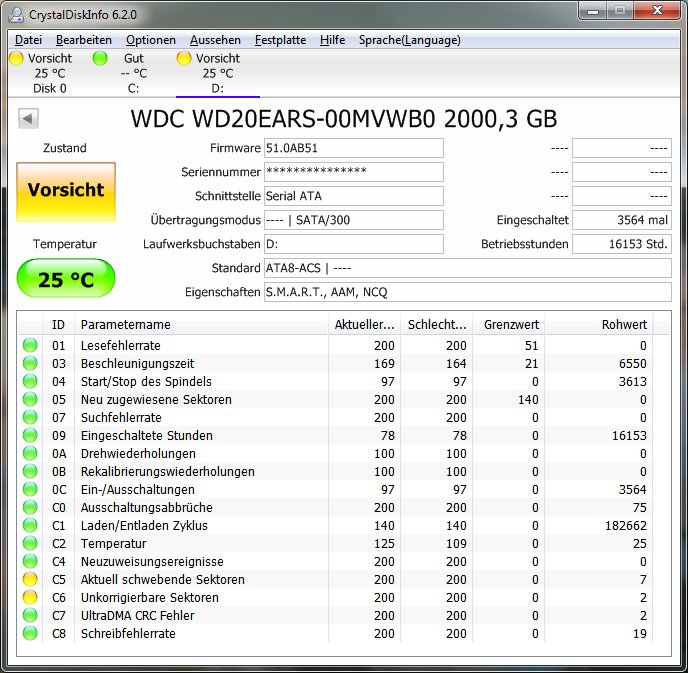Click the raw value 182662
Image resolution: width=688 pixels, height=673 pixels.
click(626, 526)
